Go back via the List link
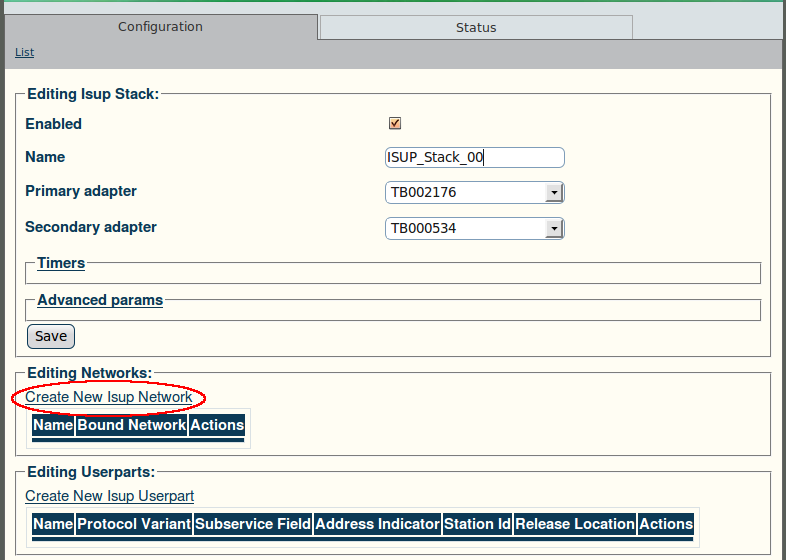This screenshot has width=786, height=560. pyautogui.click(x=25, y=52)
